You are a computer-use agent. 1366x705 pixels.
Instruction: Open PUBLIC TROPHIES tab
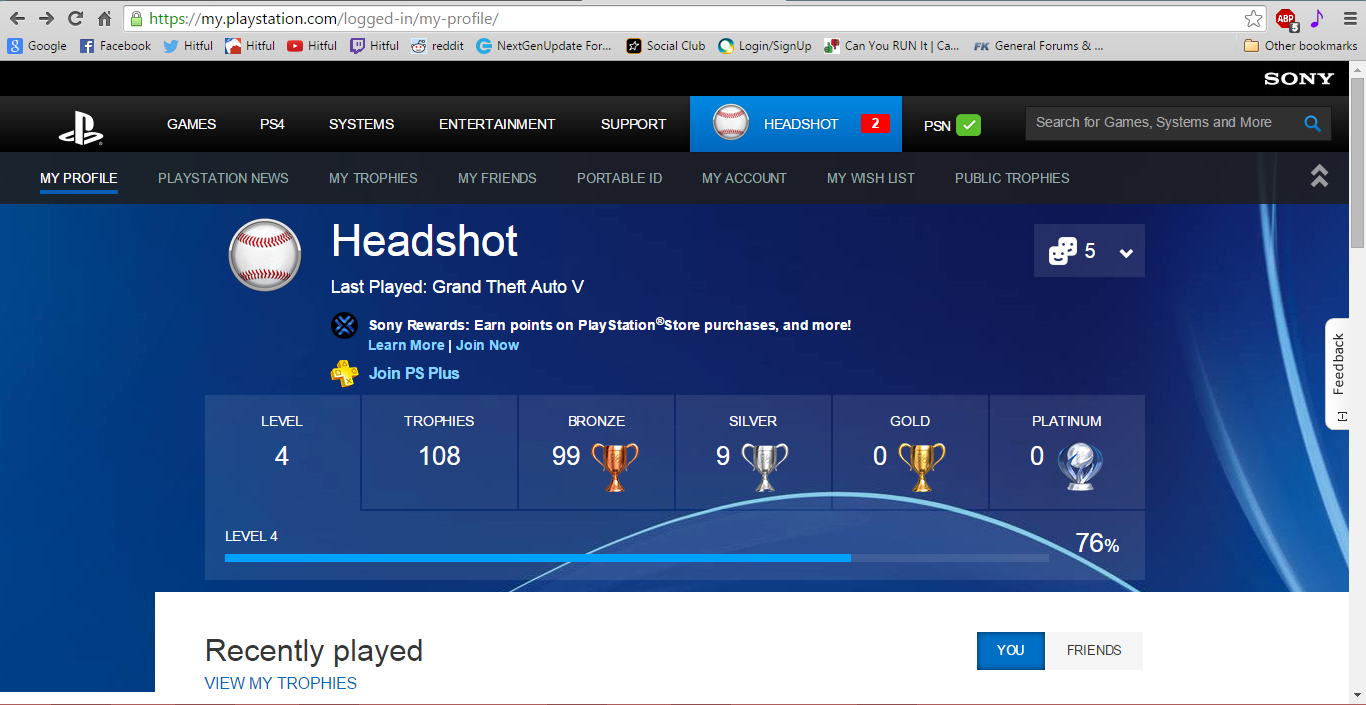[x=1012, y=178]
